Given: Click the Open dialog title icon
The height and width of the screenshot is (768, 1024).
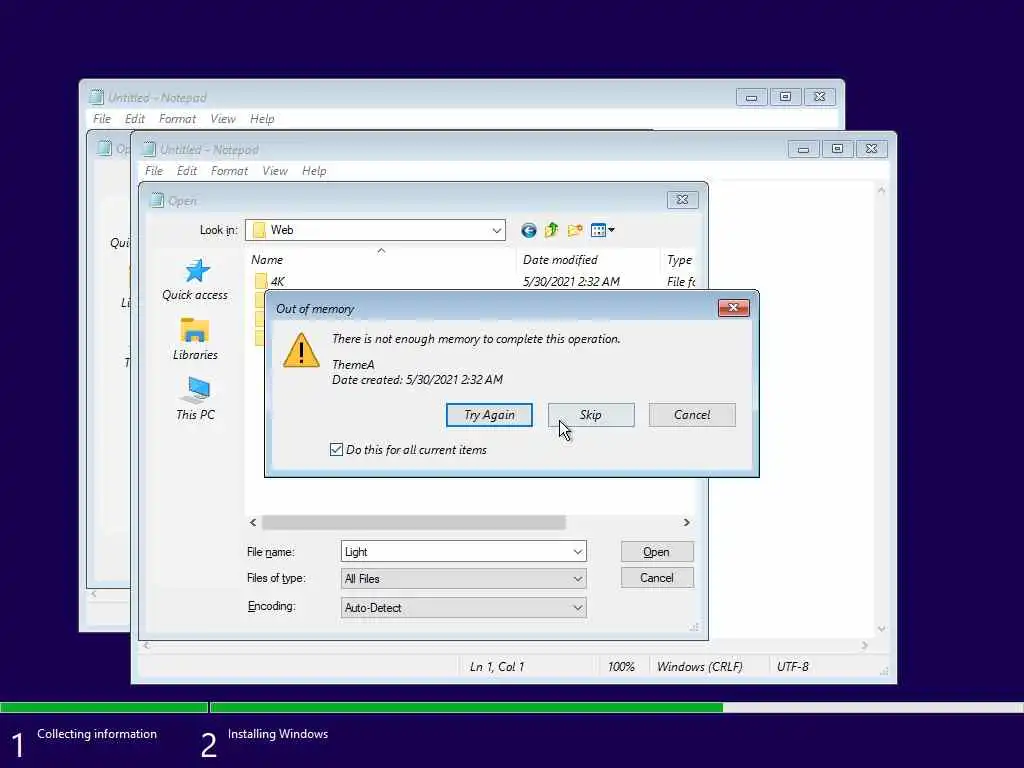Looking at the screenshot, I should 156,200.
